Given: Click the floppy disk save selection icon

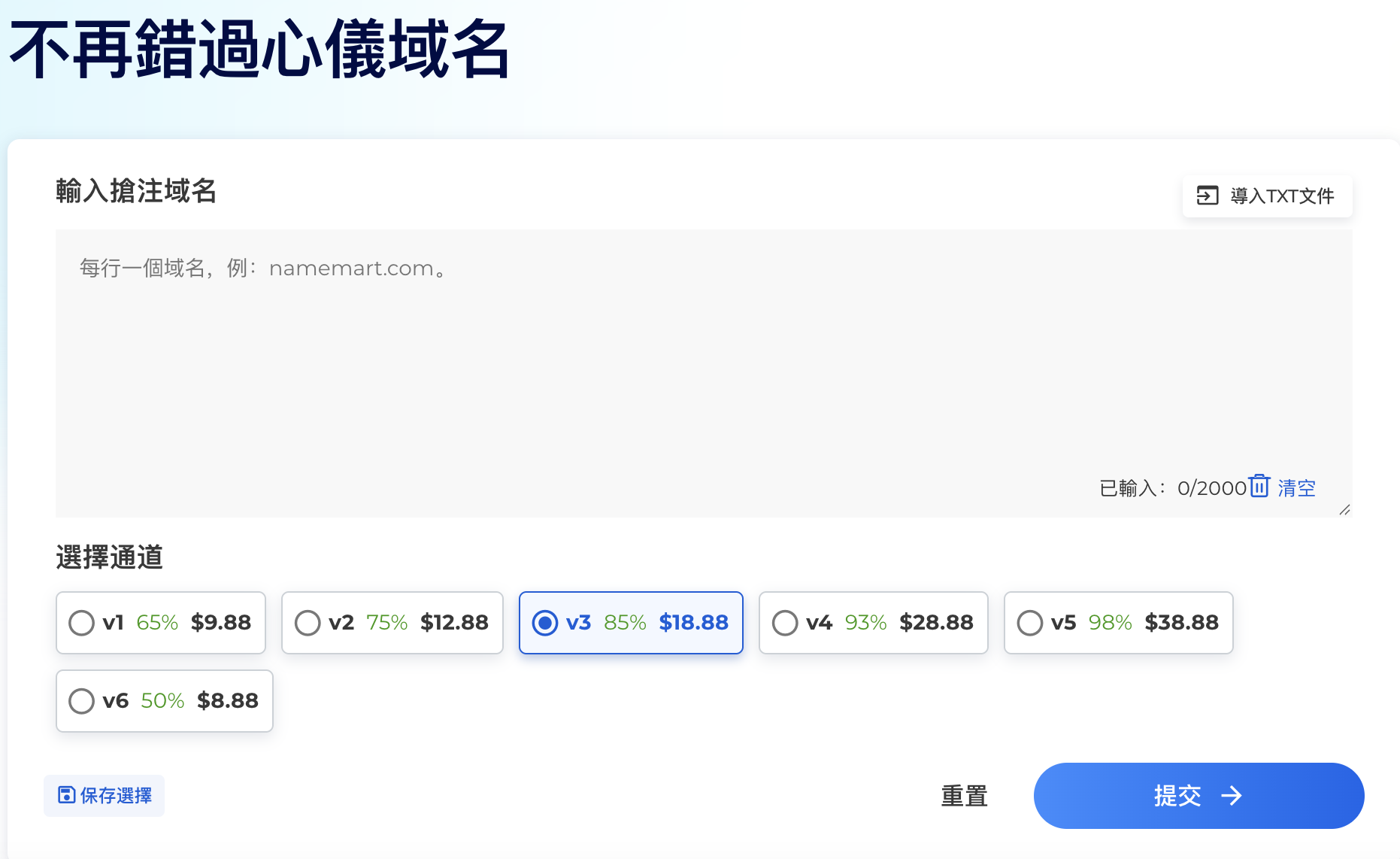Looking at the screenshot, I should (x=67, y=795).
